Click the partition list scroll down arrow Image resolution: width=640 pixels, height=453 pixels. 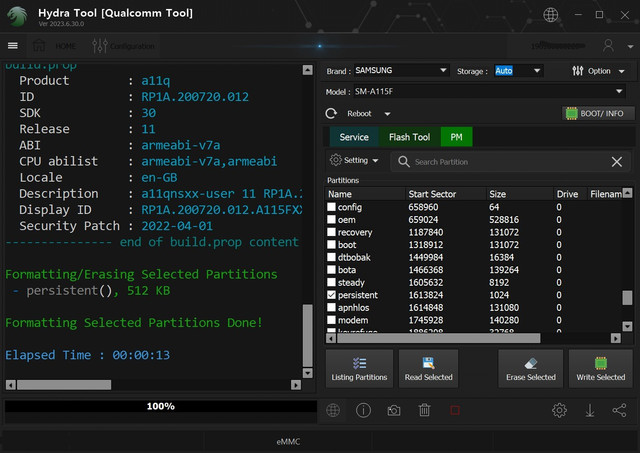click(x=627, y=326)
